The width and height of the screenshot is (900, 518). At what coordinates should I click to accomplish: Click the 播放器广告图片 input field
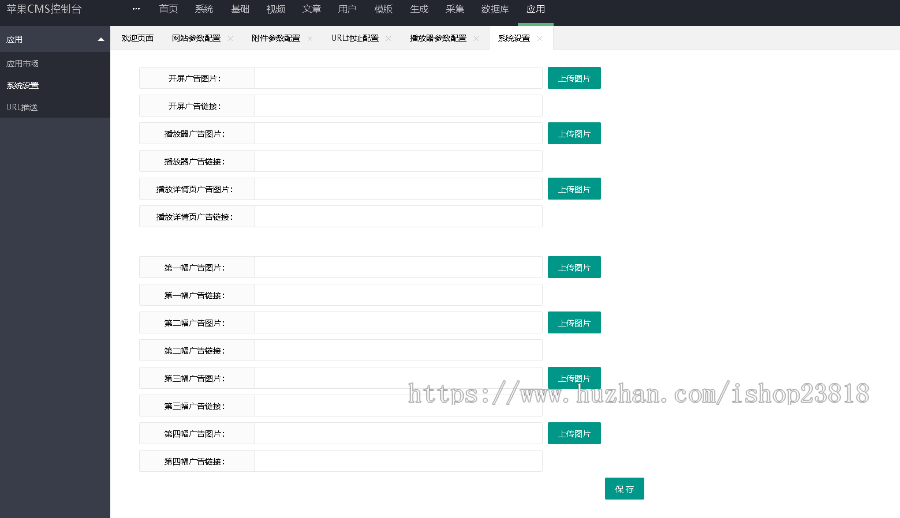point(398,133)
